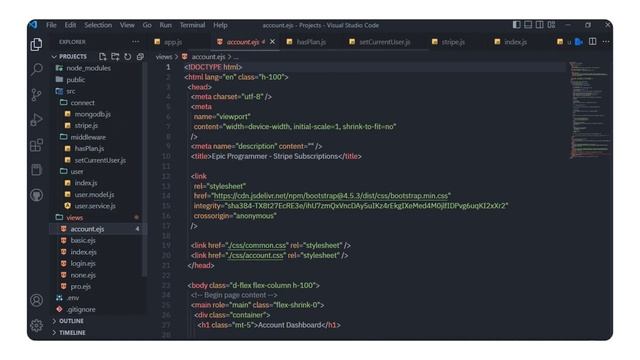Collapse all folders in Explorer
Image resolution: width=640 pixels, height=360 pixels.
(140, 56)
